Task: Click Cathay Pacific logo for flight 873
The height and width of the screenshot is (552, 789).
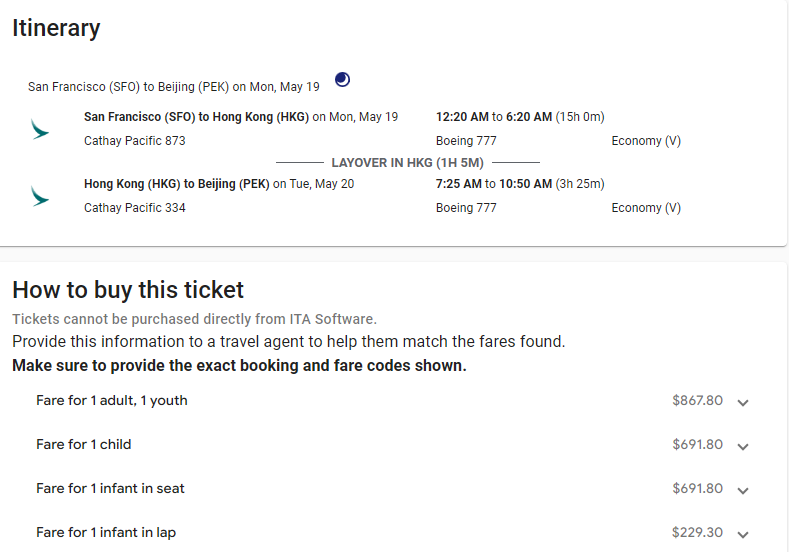Action: tap(40, 130)
